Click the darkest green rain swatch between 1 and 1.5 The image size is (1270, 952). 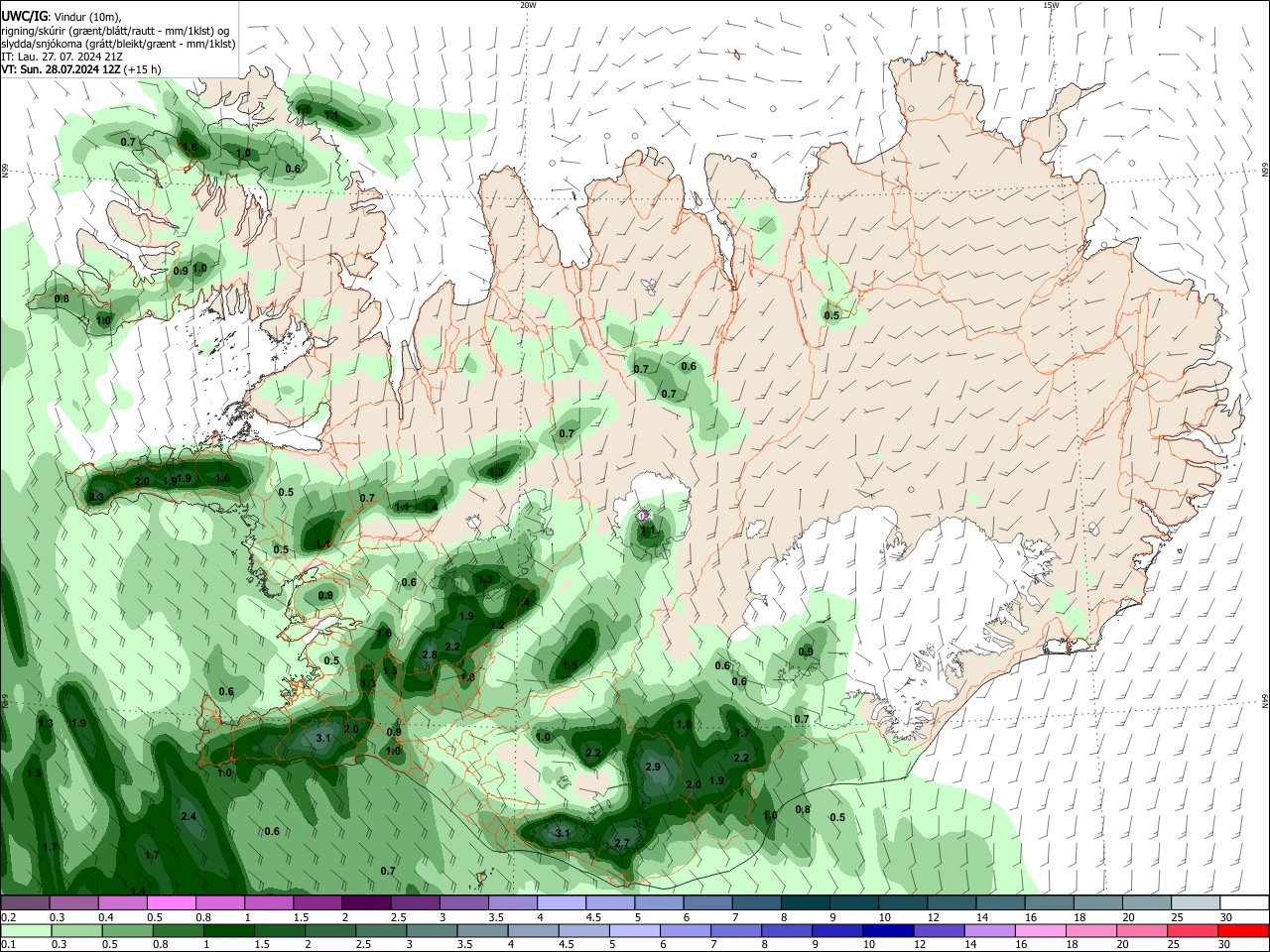point(228,931)
